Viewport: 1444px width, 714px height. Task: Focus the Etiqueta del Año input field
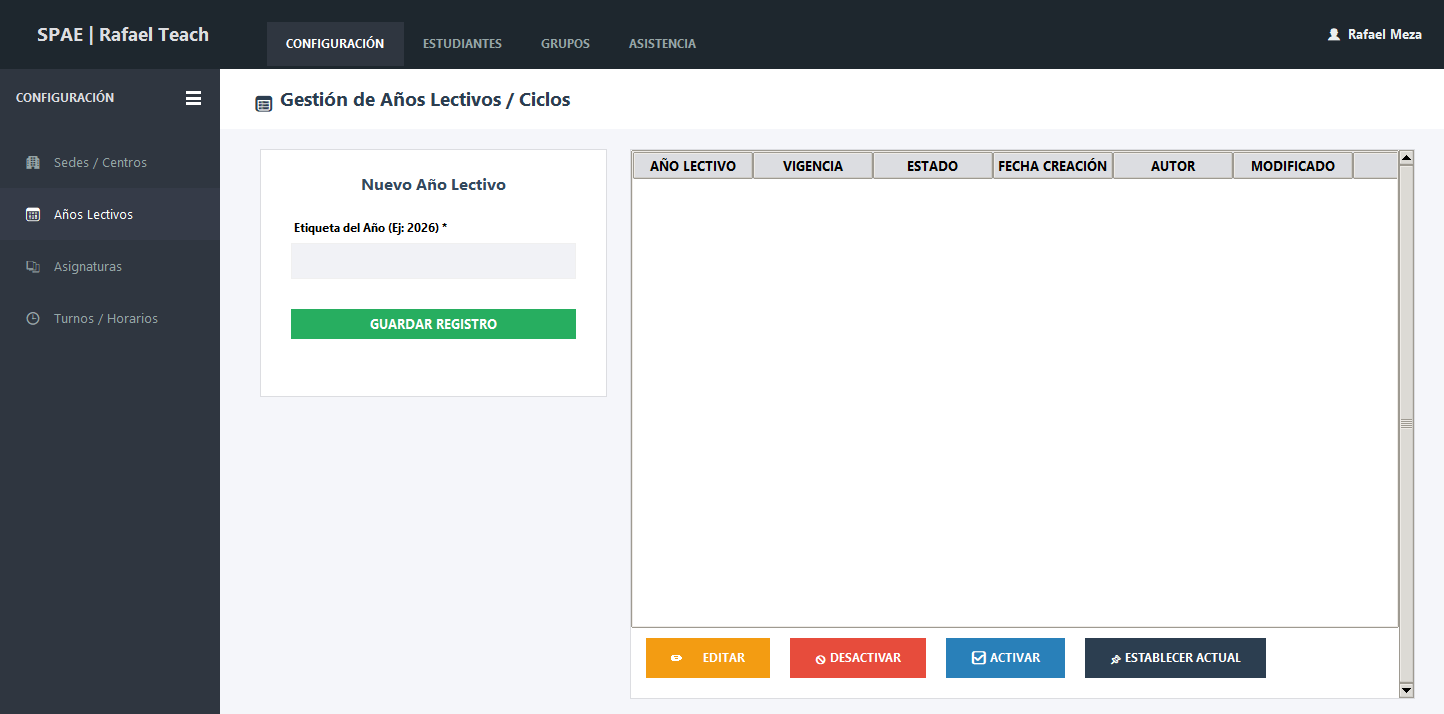433,261
